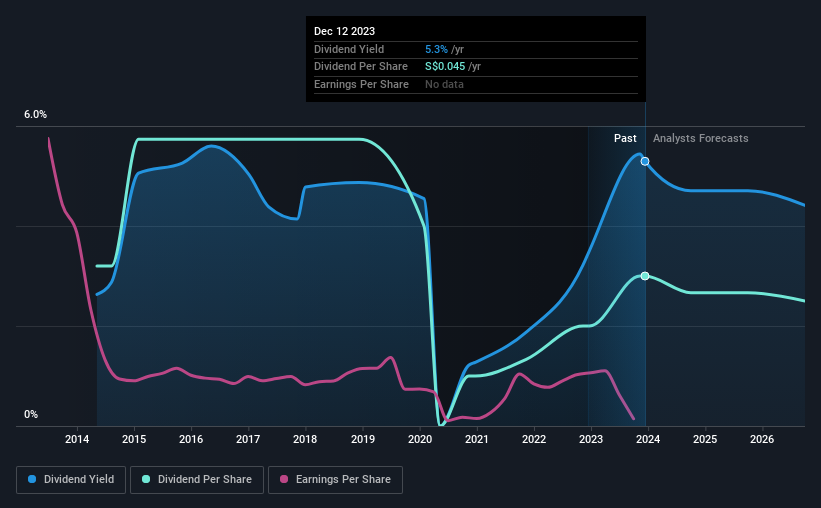
Task: Click the 0% y-axis label
Action: [31, 414]
